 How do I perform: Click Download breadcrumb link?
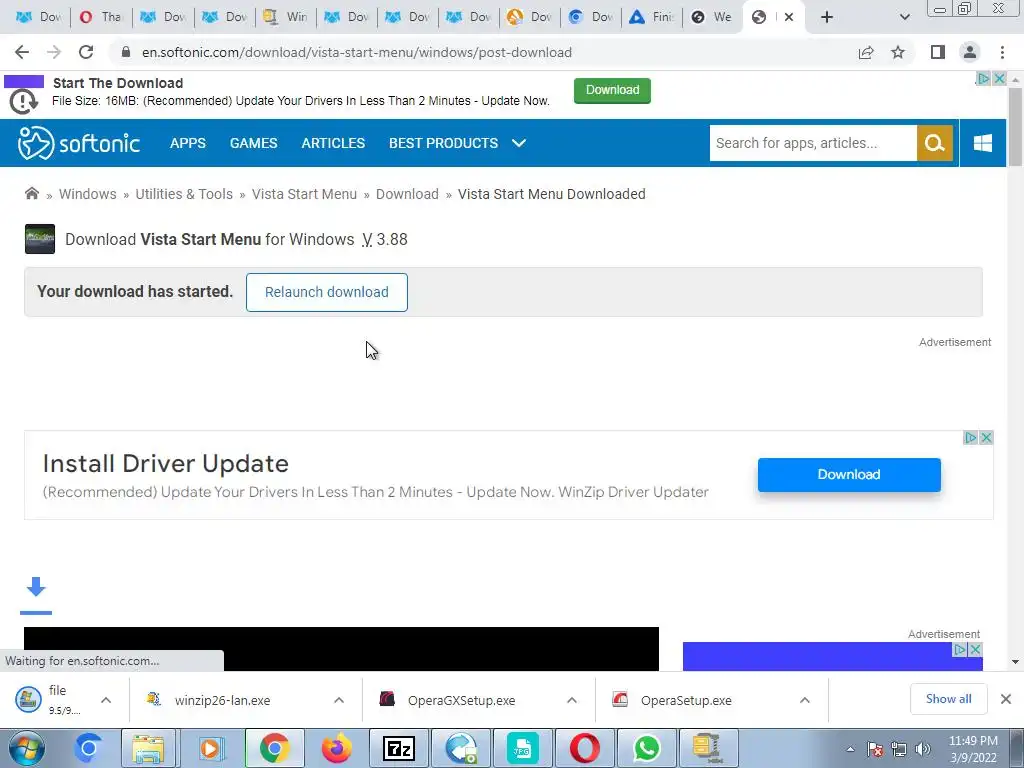point(407,194)
